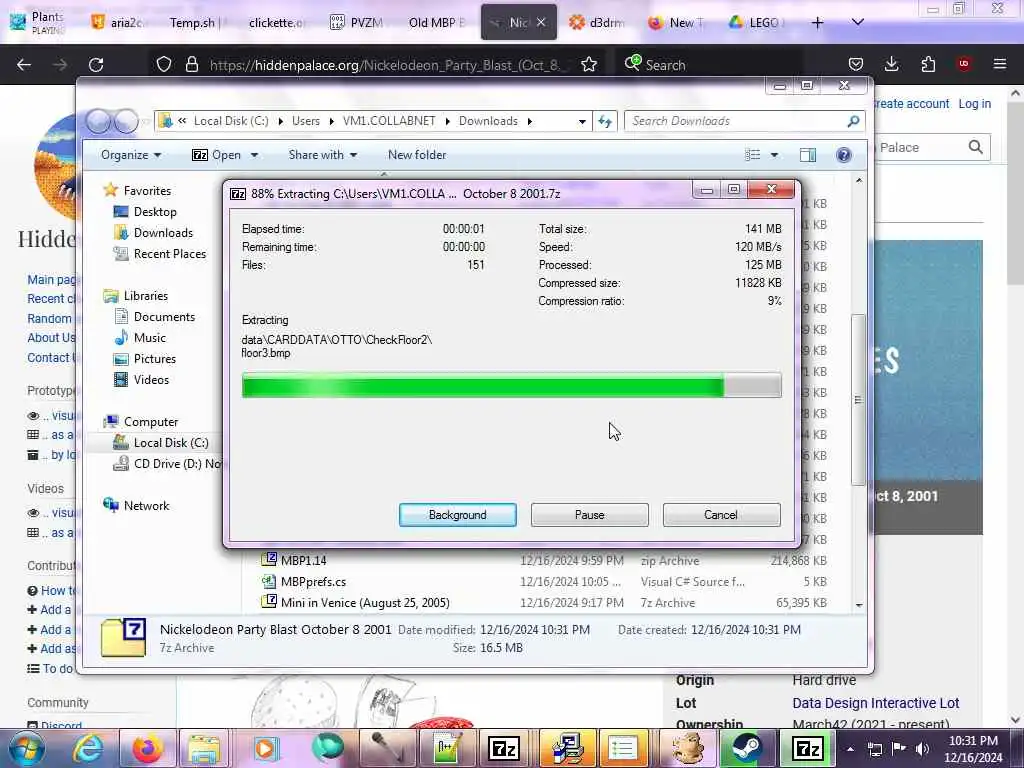Open Recent Places in Favorites
The image size is (1024, 768).
(x=169, y=253)
